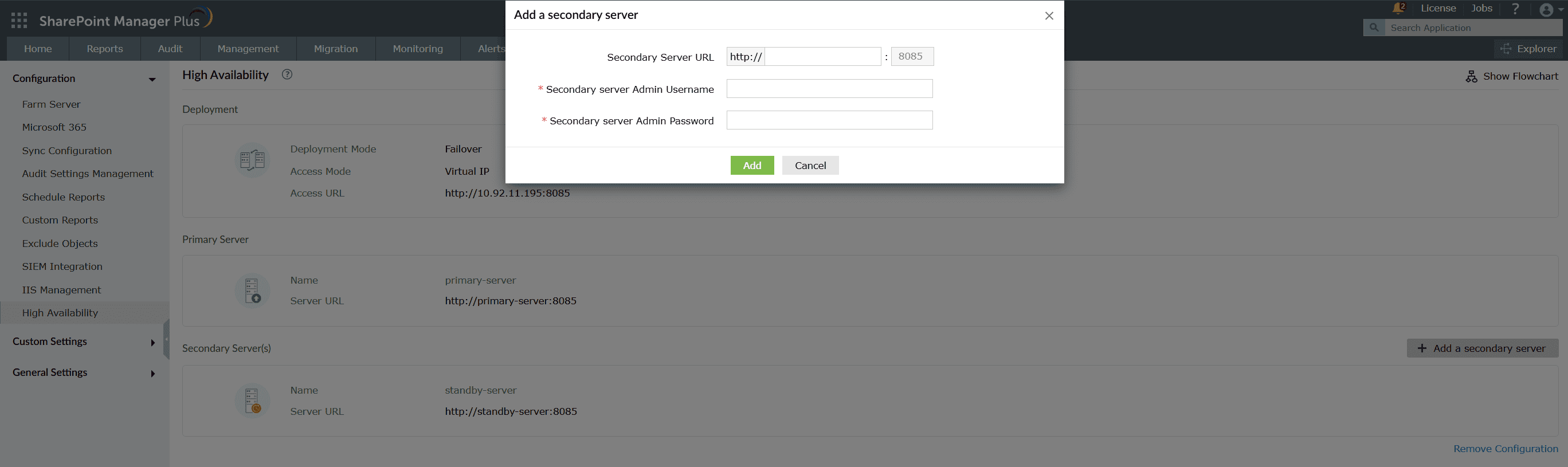Click the search magnifier icon

(x=1374, y=28)
